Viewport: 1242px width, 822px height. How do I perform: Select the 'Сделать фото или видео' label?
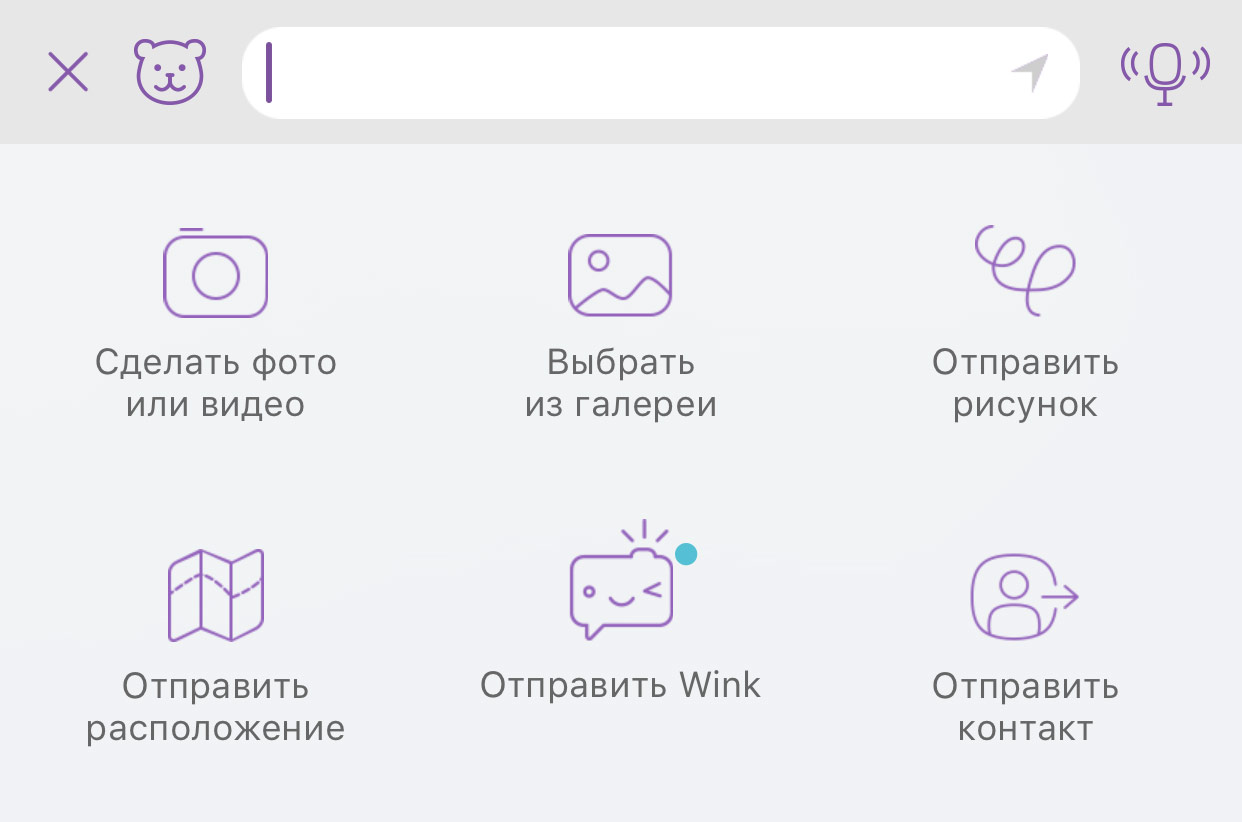click(x=216, y=383)
